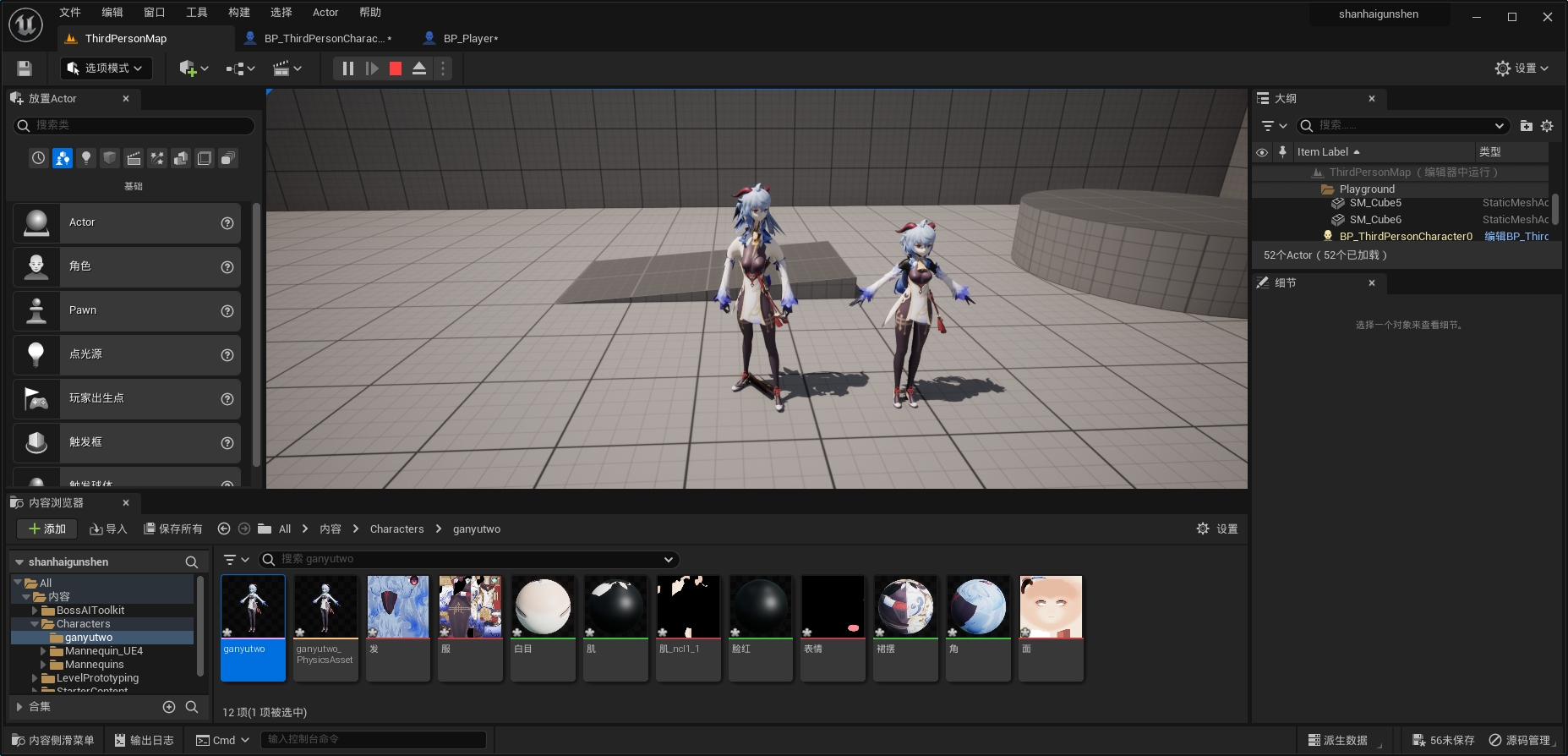The width and height of the screenshot is (1568, 756).
Task: Advance one frame with the step button
Action: tap(372, 68)
